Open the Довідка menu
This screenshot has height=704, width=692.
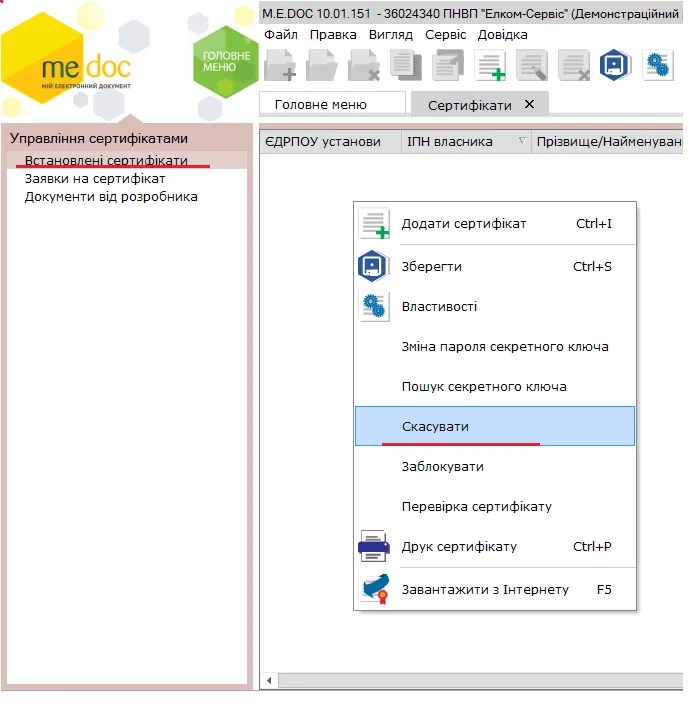pos(502,35)
